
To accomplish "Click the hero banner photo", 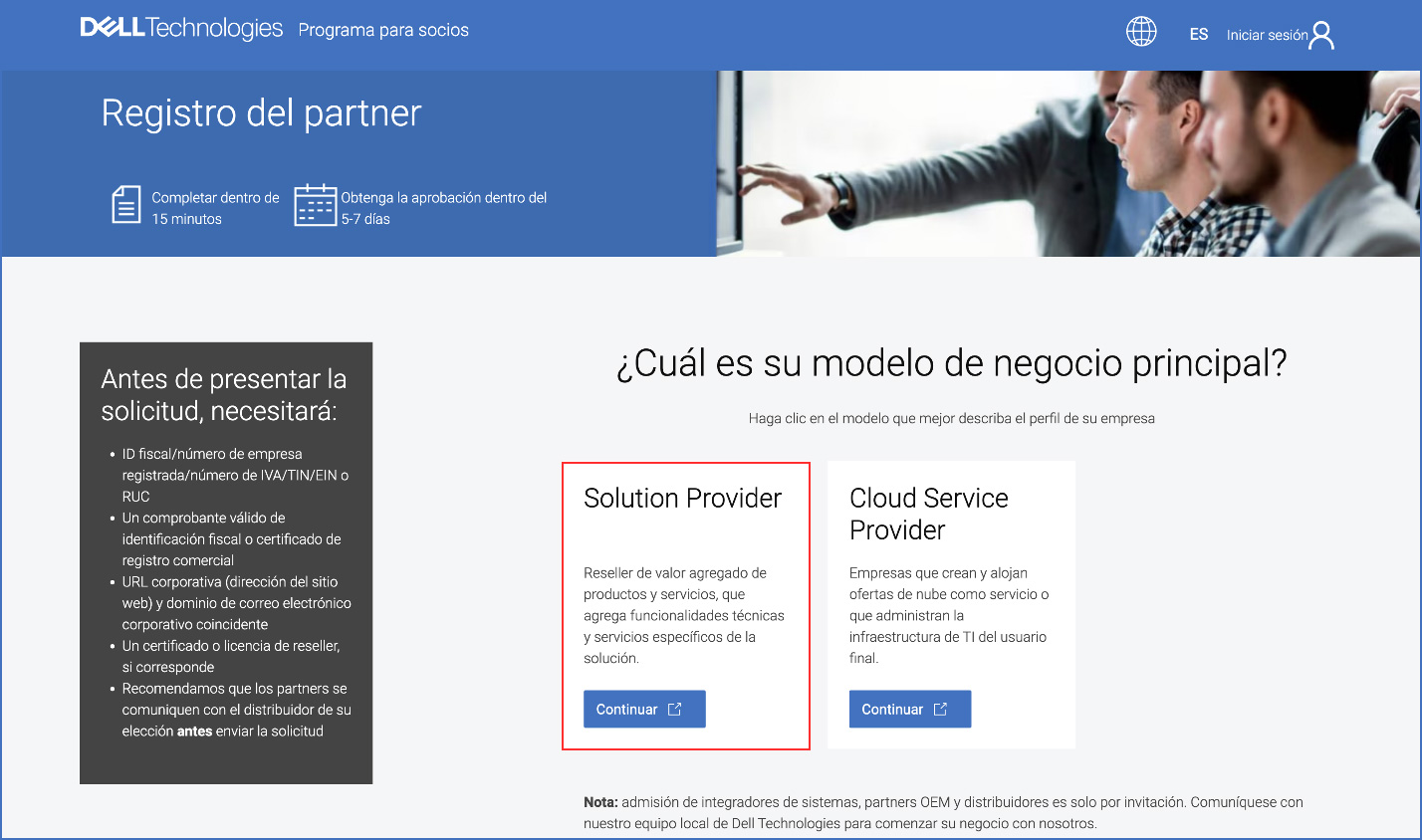I will coord(1067,163).
